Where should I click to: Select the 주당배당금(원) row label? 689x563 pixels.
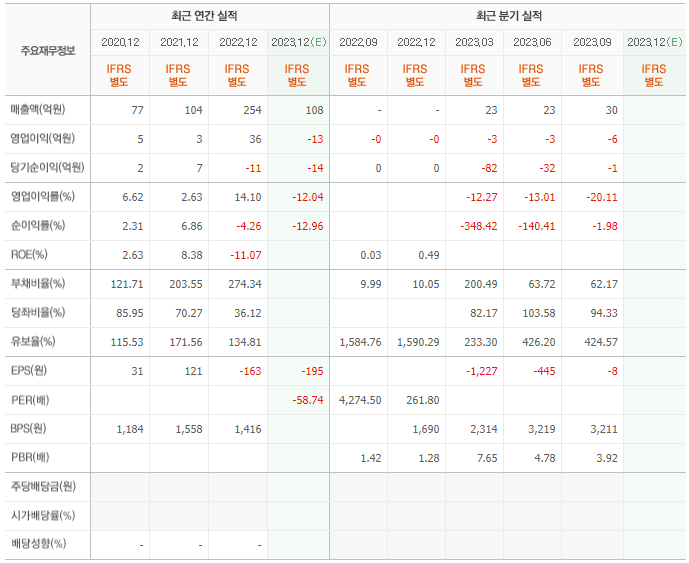click(43, 487)
